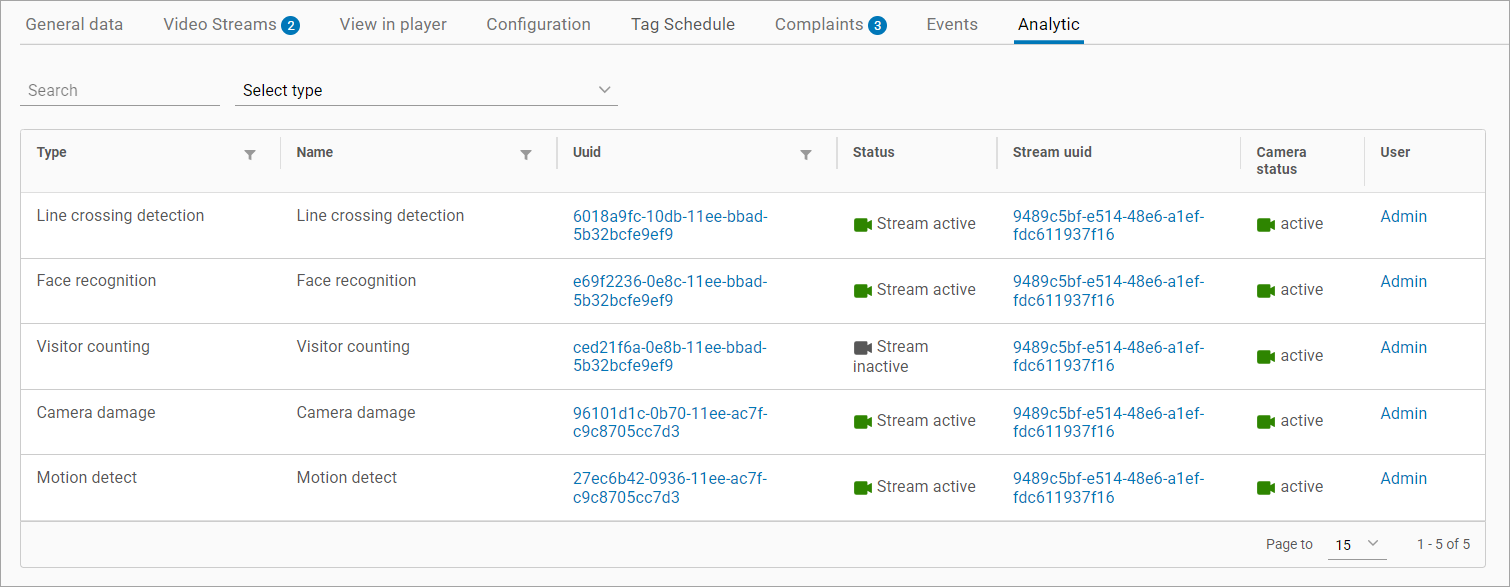Viewport: 1510px width, 587px height.
Task: Click the Type column filter icon
Action: click(x=250, y=155)
